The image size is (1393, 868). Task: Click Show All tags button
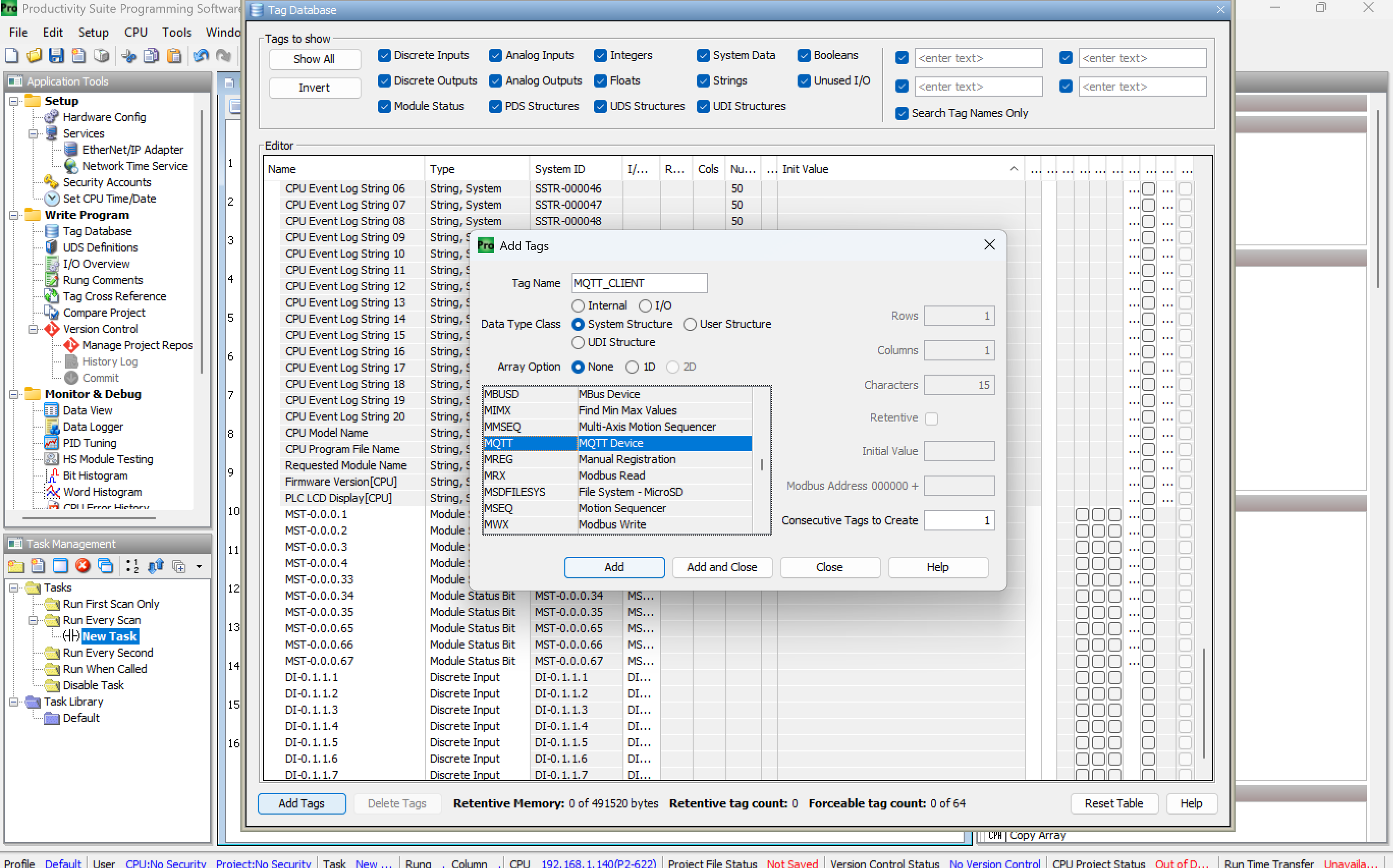pos(314,59)
